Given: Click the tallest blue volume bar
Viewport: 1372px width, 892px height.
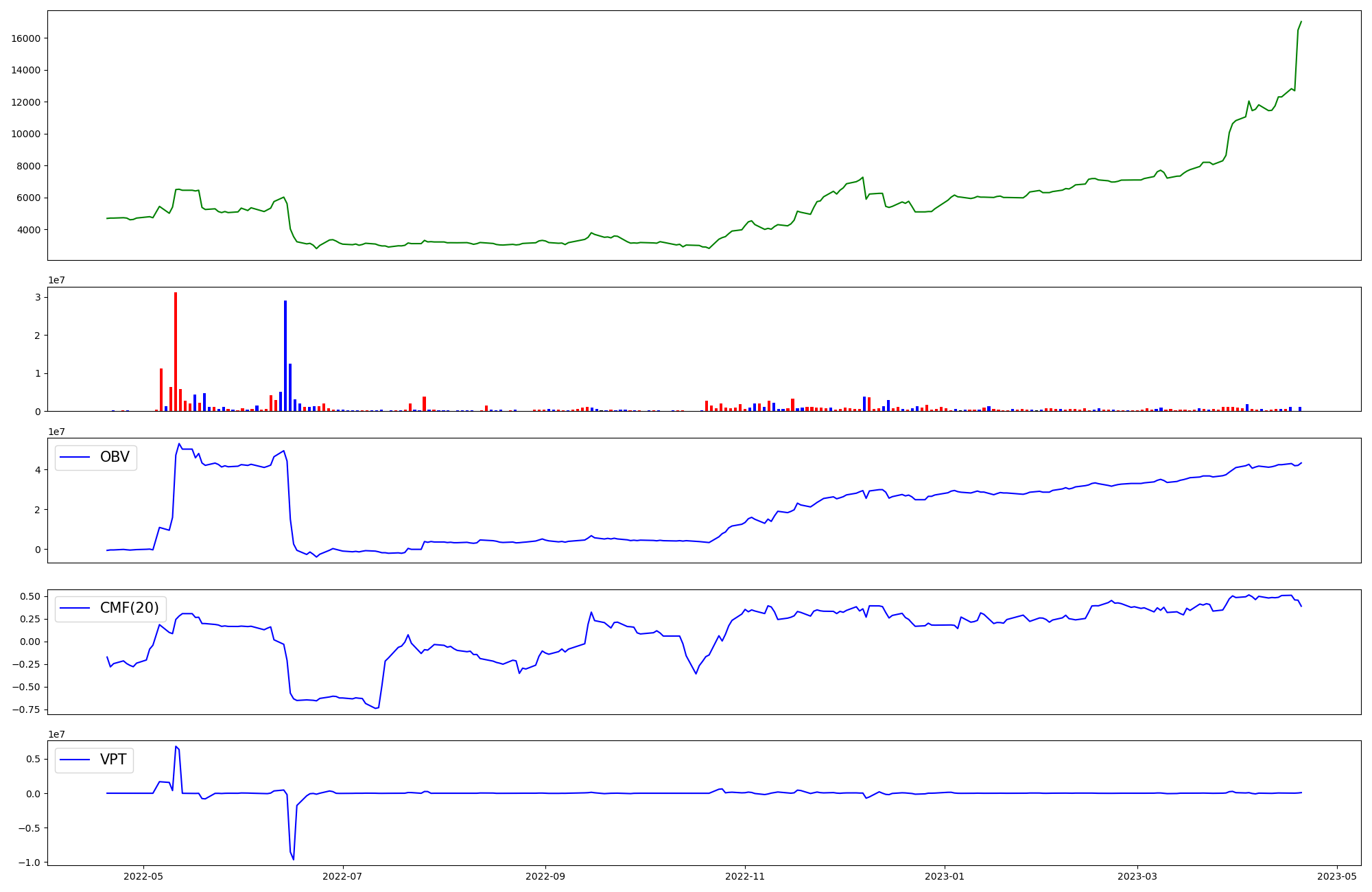Looking at the screenshot, I should tap(285, 355).
